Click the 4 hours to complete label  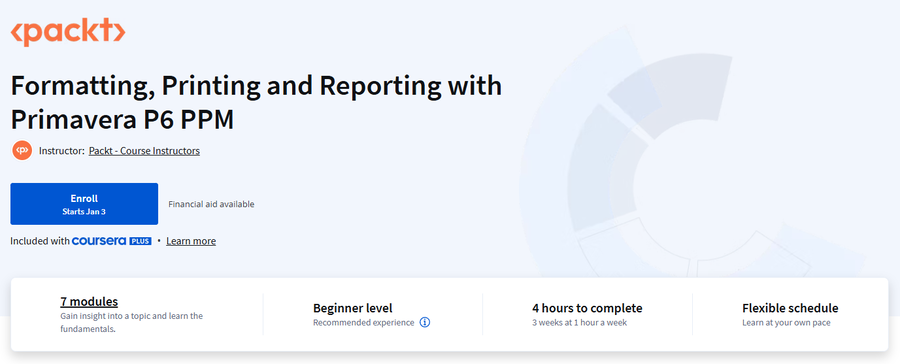pyautogui.click(x=587, y=308)
